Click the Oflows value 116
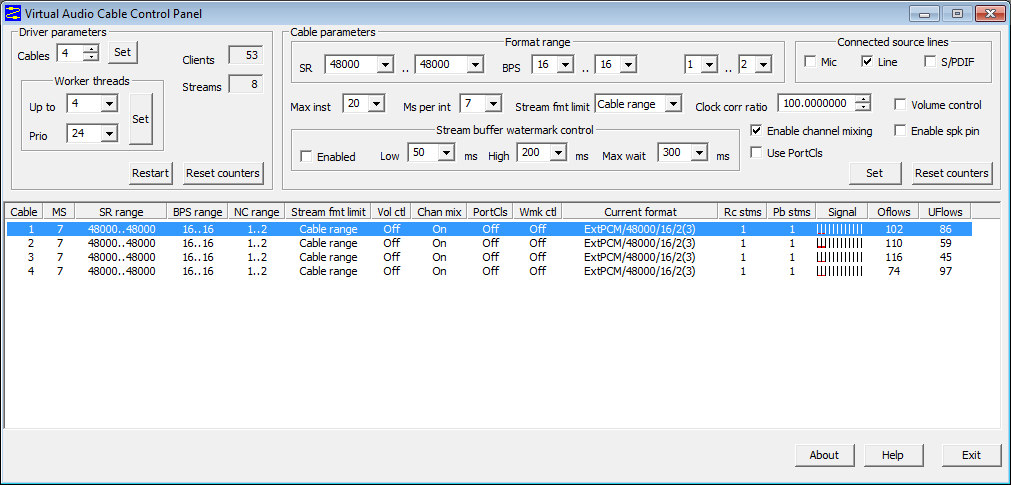 tap(894, 257)
